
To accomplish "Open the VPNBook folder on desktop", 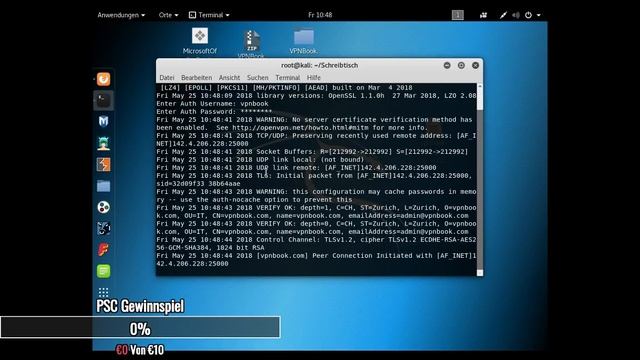I will click(x=303, y=42).
